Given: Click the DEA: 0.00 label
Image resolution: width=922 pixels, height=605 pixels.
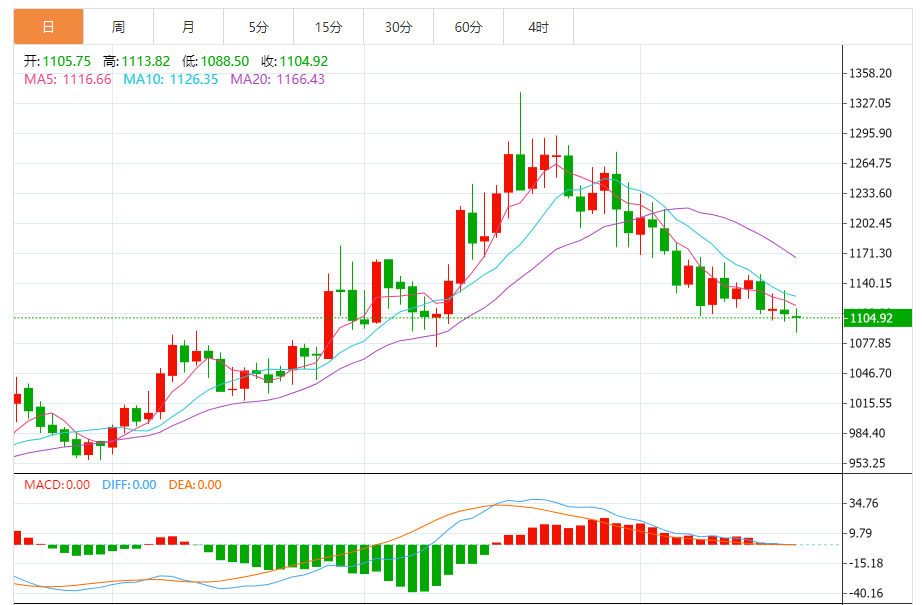Looking at the screenshot, I should tap(195, 485).
